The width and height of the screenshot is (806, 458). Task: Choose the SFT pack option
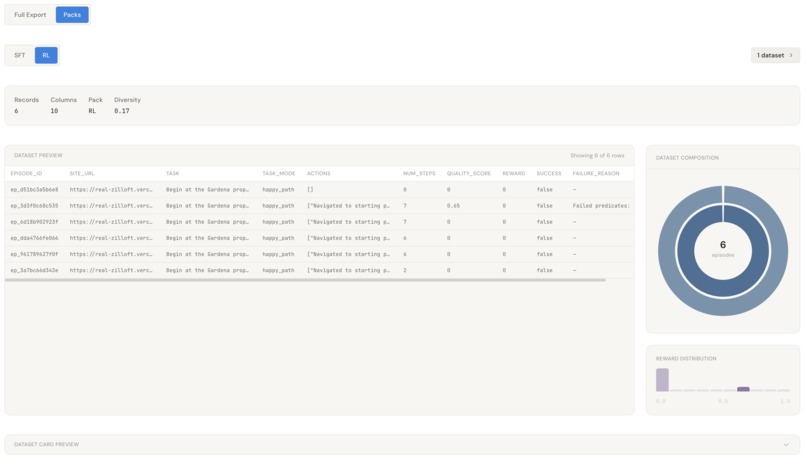tap(20, 55)
